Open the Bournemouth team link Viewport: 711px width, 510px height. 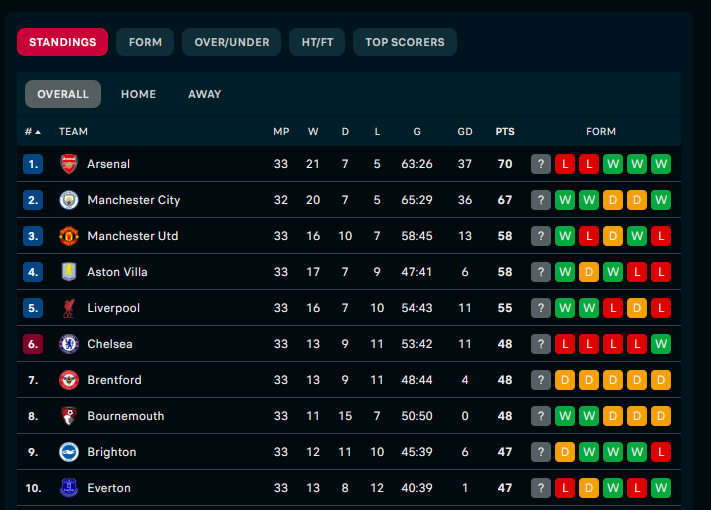126,416
